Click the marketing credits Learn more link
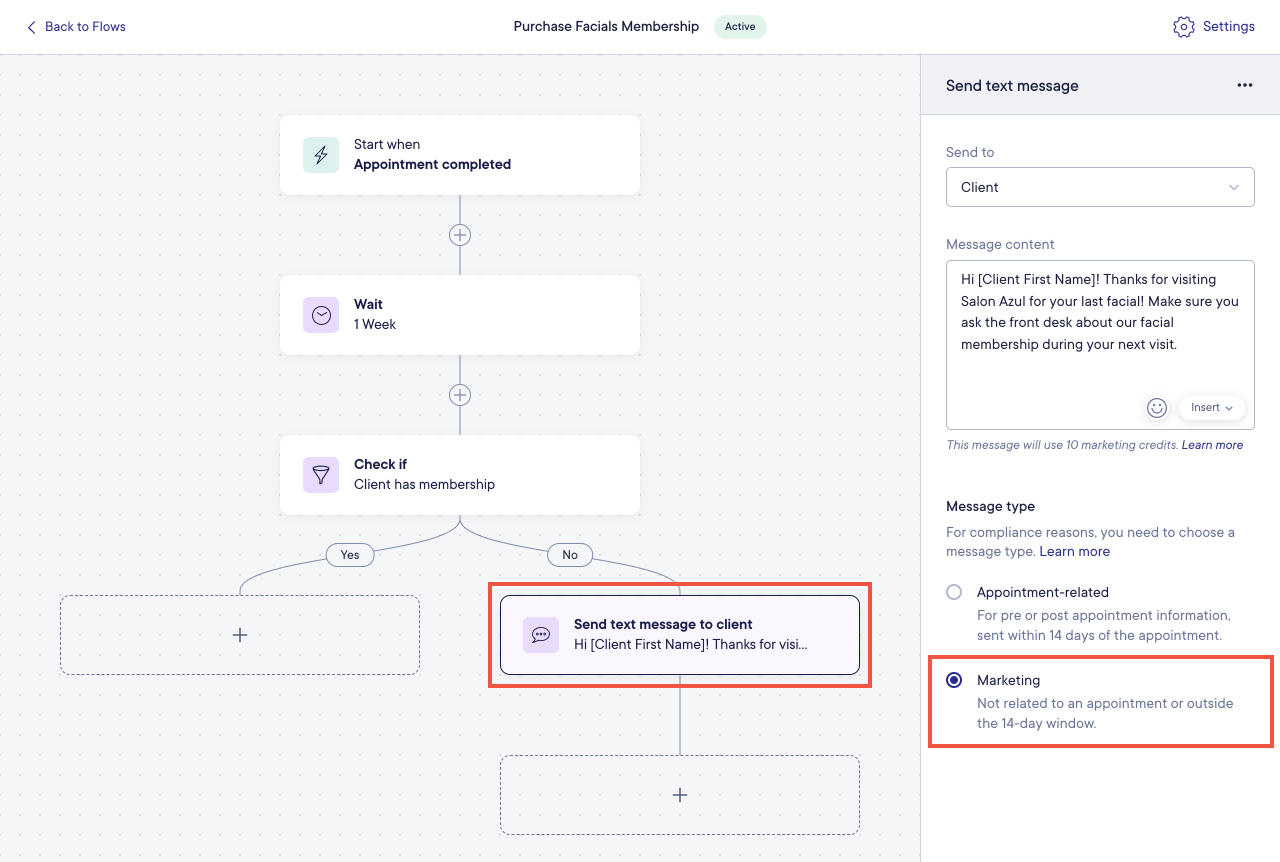 pos(1212,444)
